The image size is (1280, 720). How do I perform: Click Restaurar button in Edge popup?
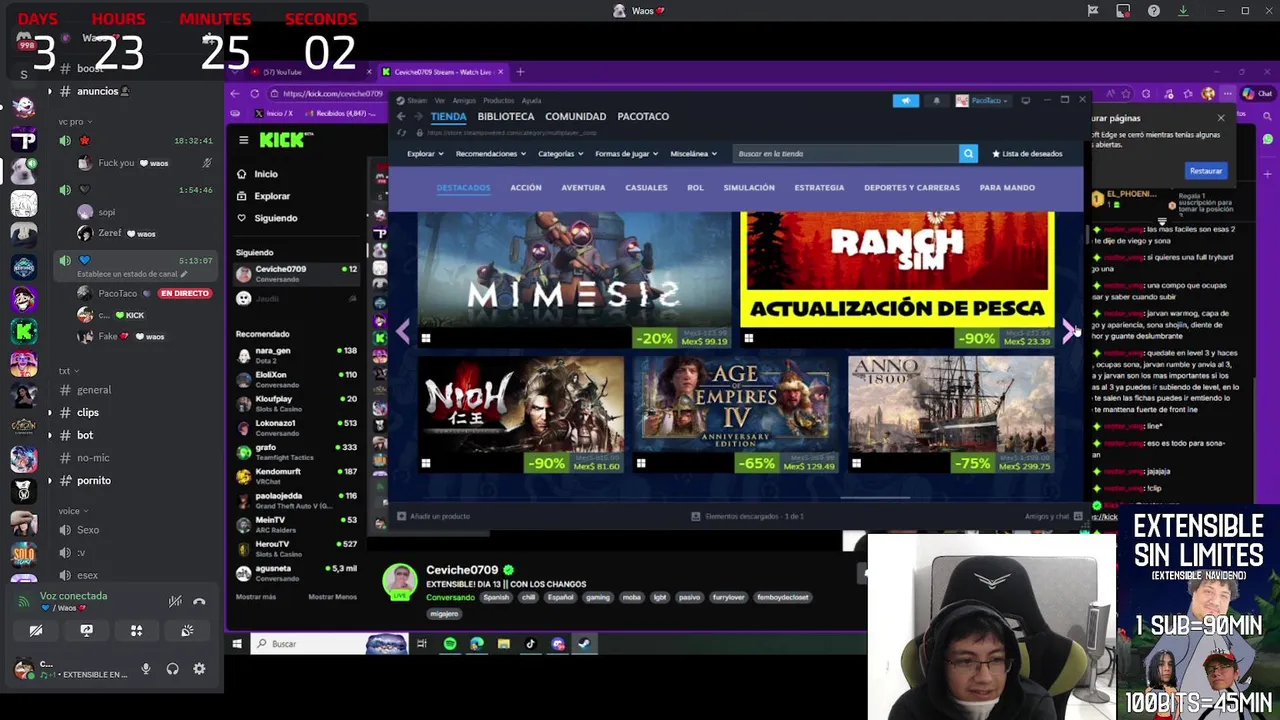click(x=1206, y=171)
